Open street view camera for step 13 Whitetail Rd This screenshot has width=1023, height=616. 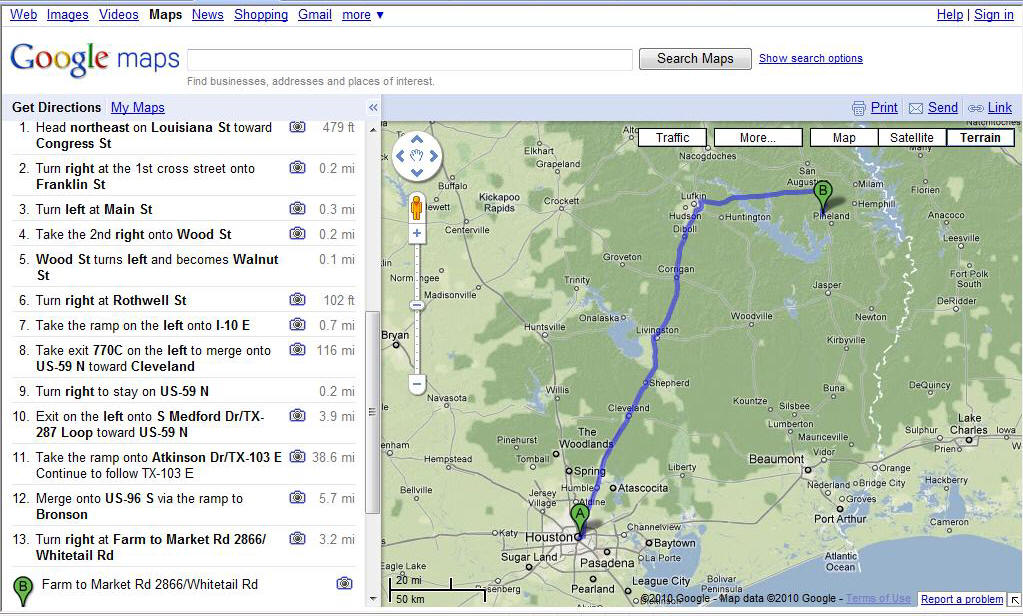click(298, 539)
